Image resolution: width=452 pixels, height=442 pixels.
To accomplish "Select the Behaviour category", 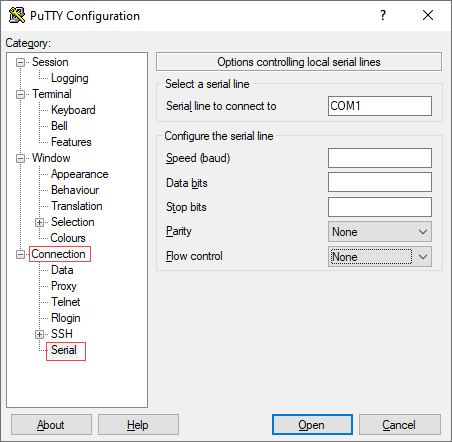I will [x=75, y=190].
